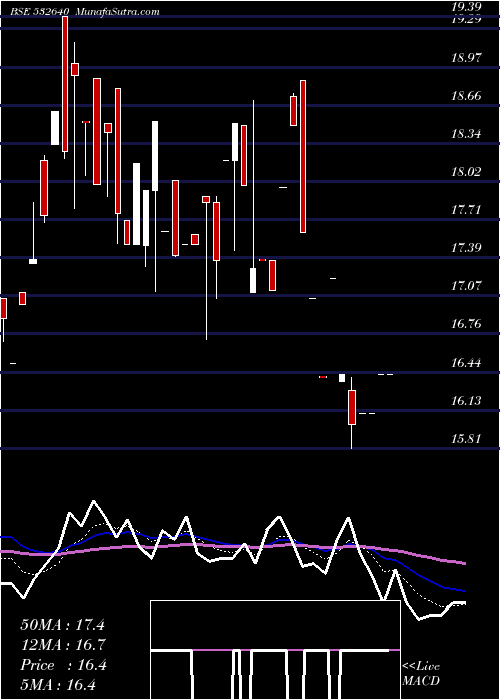This screenshot has height=700, width=500.
Task: Click the 17.71 price axis label
Action: tap(466, 209)
